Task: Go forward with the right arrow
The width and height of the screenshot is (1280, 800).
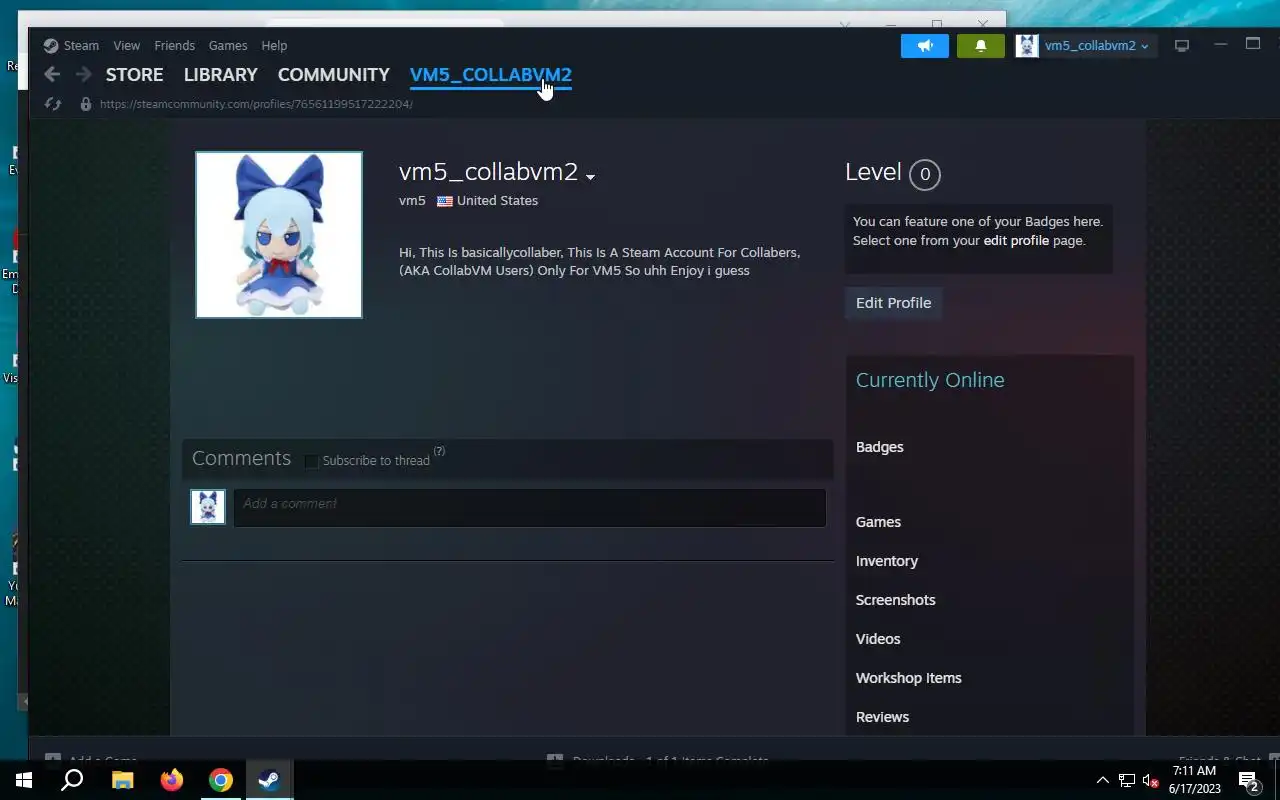Action: [83, 74]
